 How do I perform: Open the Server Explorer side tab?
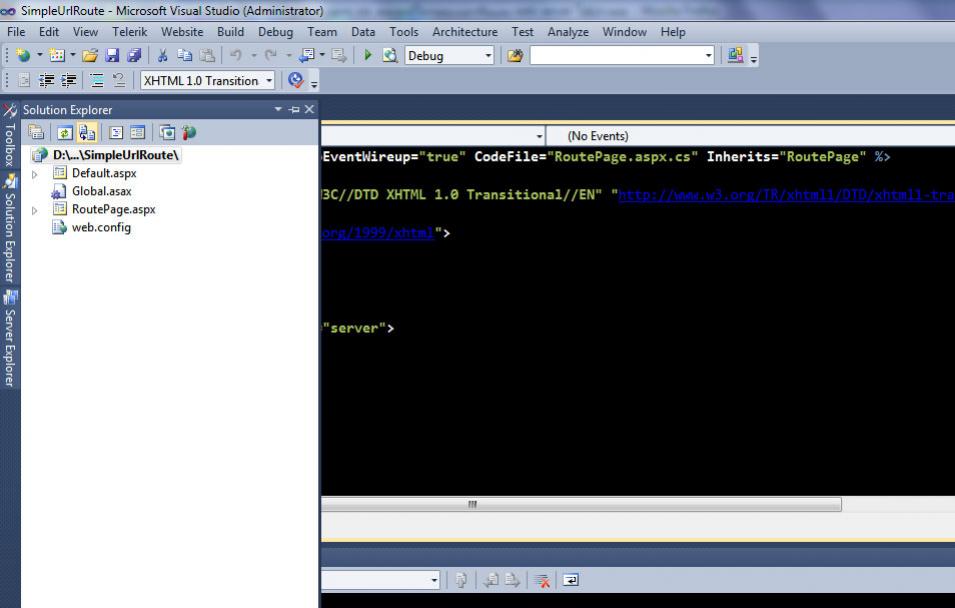coord(10,339)
